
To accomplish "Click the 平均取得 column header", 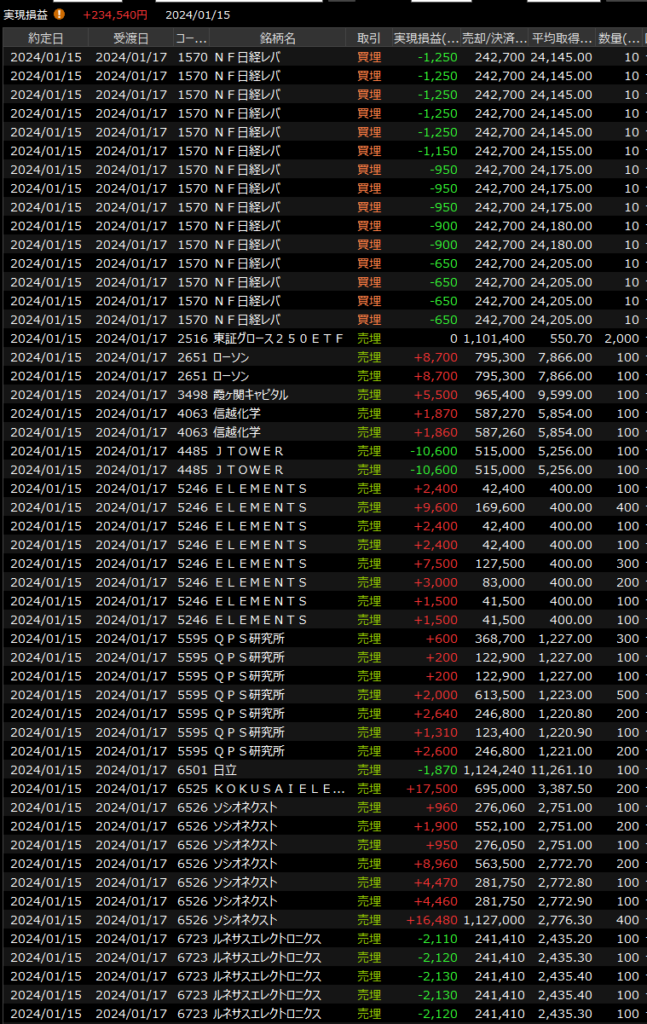I will click(x=561, y=38).
